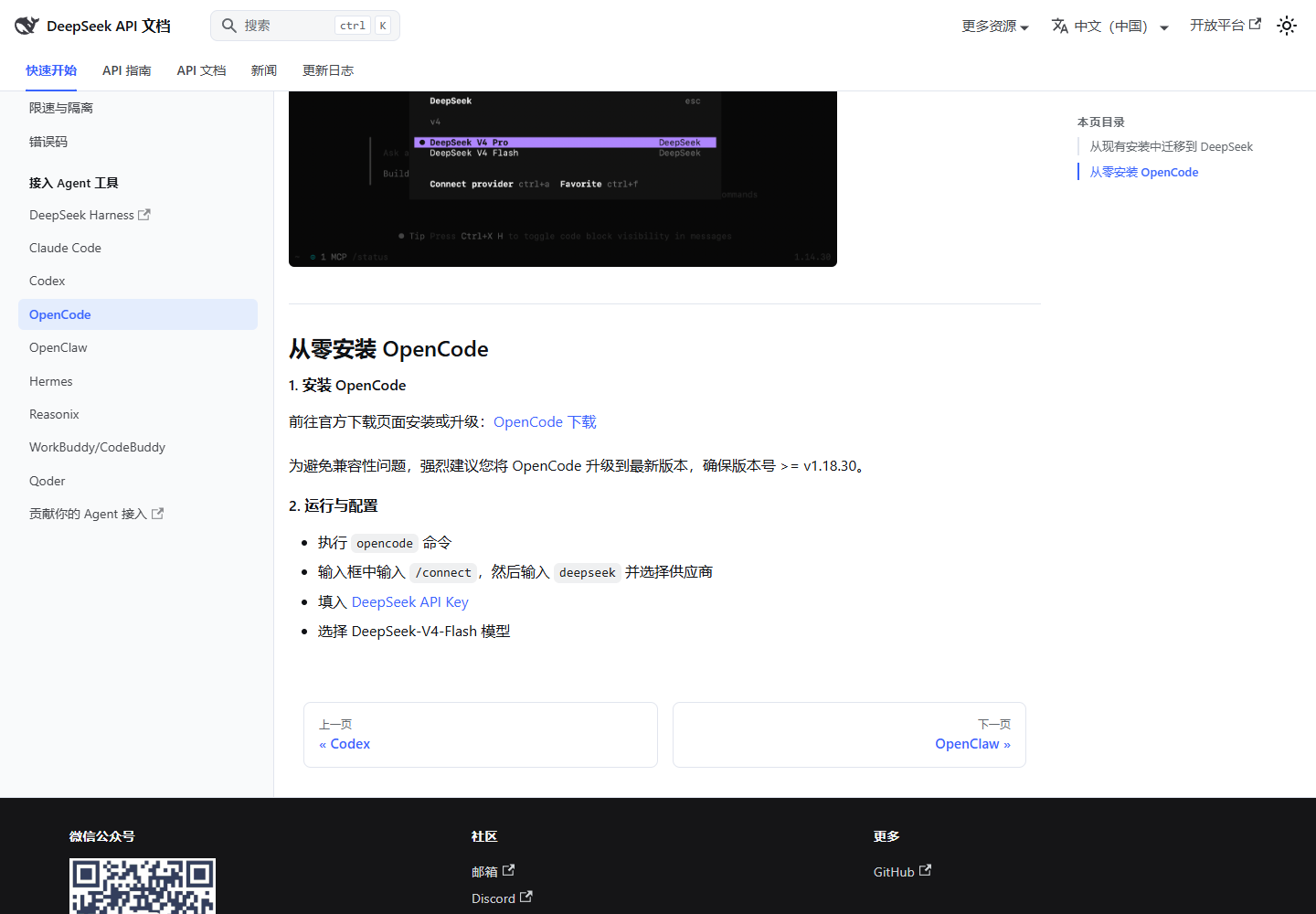The image size is (1316, 914).
Task: Focus the 搜索 search field
Action: 305,26
